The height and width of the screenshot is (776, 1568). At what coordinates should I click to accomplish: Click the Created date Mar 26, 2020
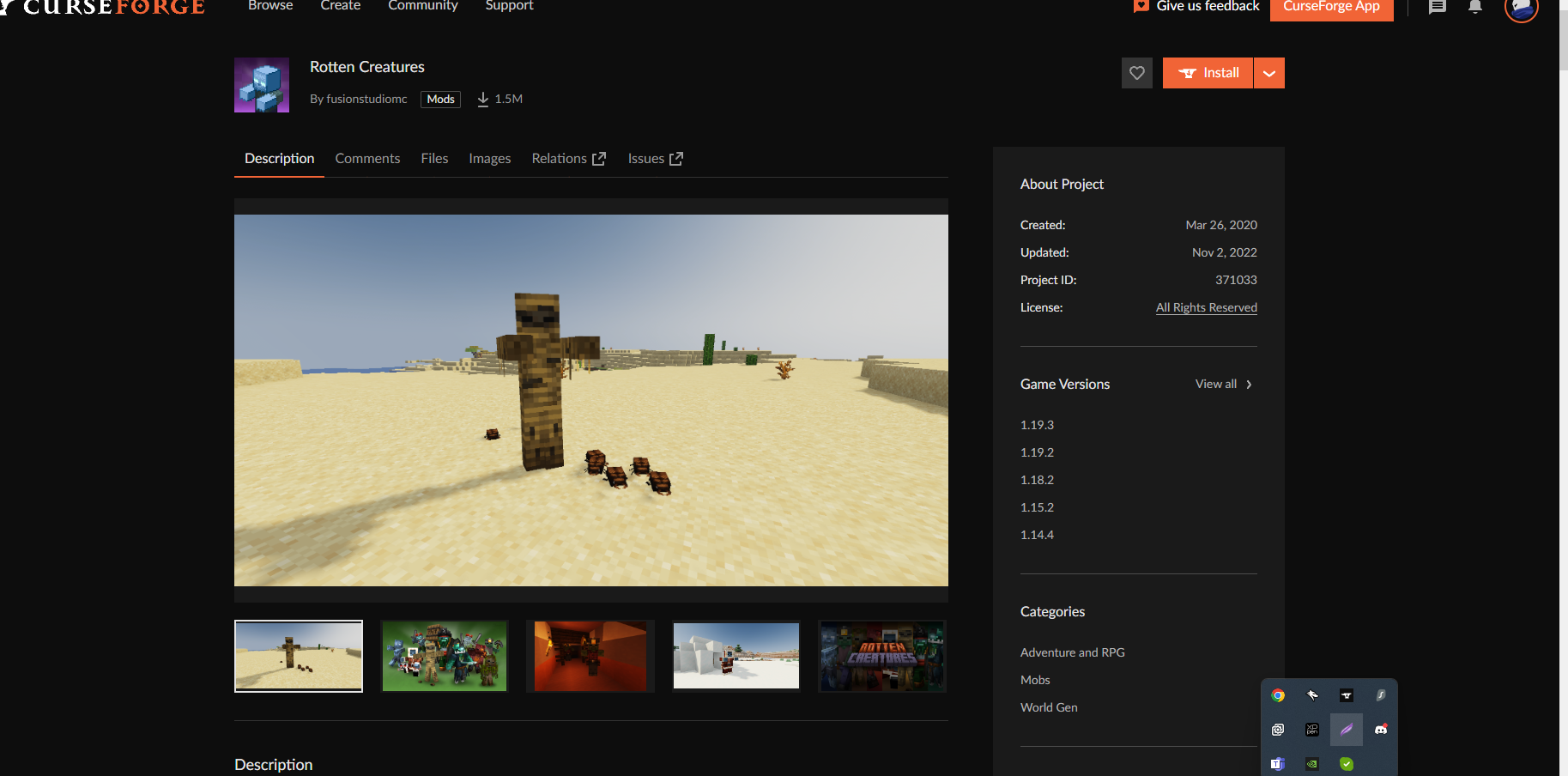pos(1221,225)
